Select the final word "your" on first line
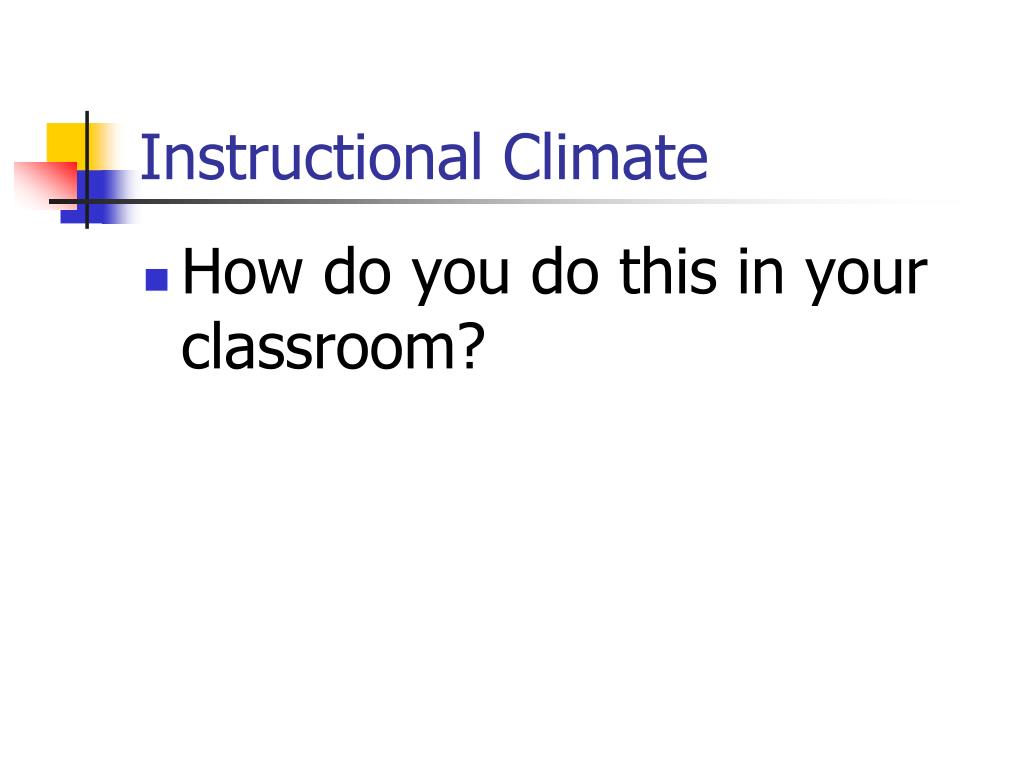The width and height of the screenshot is (1024, 768). 866,277
